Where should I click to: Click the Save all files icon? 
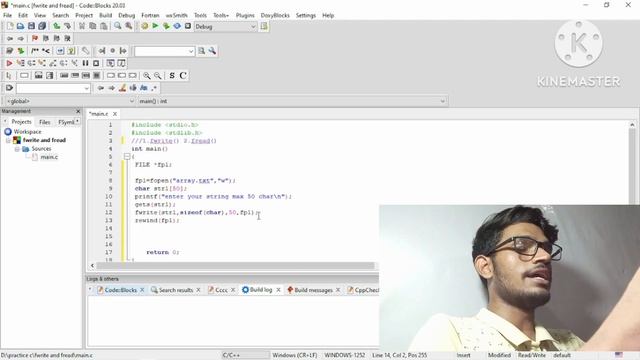[42, 26]
